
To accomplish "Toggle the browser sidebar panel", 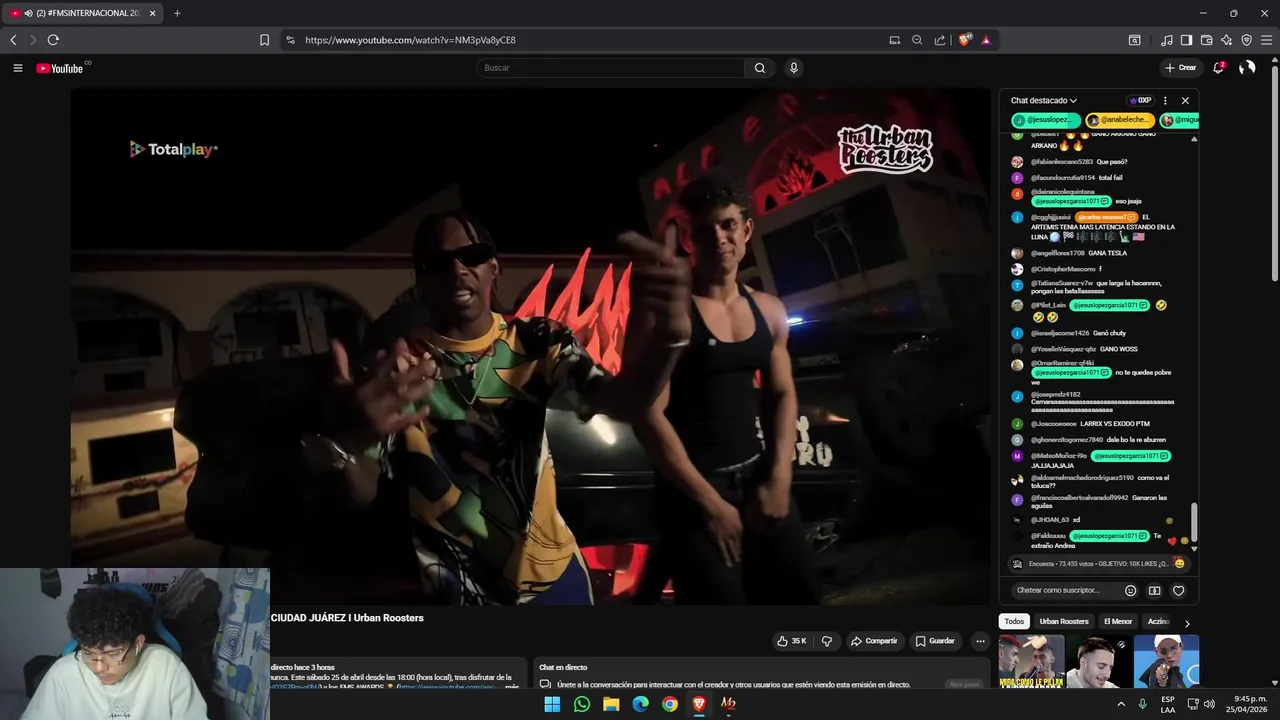I will tap(1186, 40).
